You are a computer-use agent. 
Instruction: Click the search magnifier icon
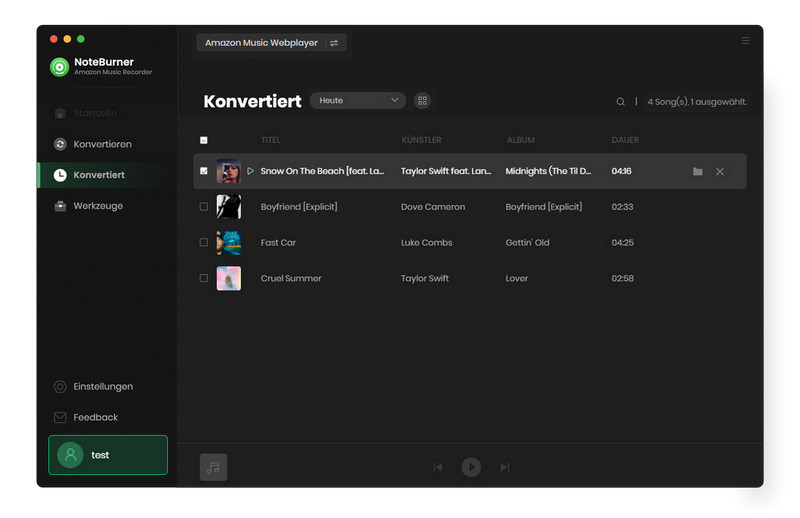620,102
